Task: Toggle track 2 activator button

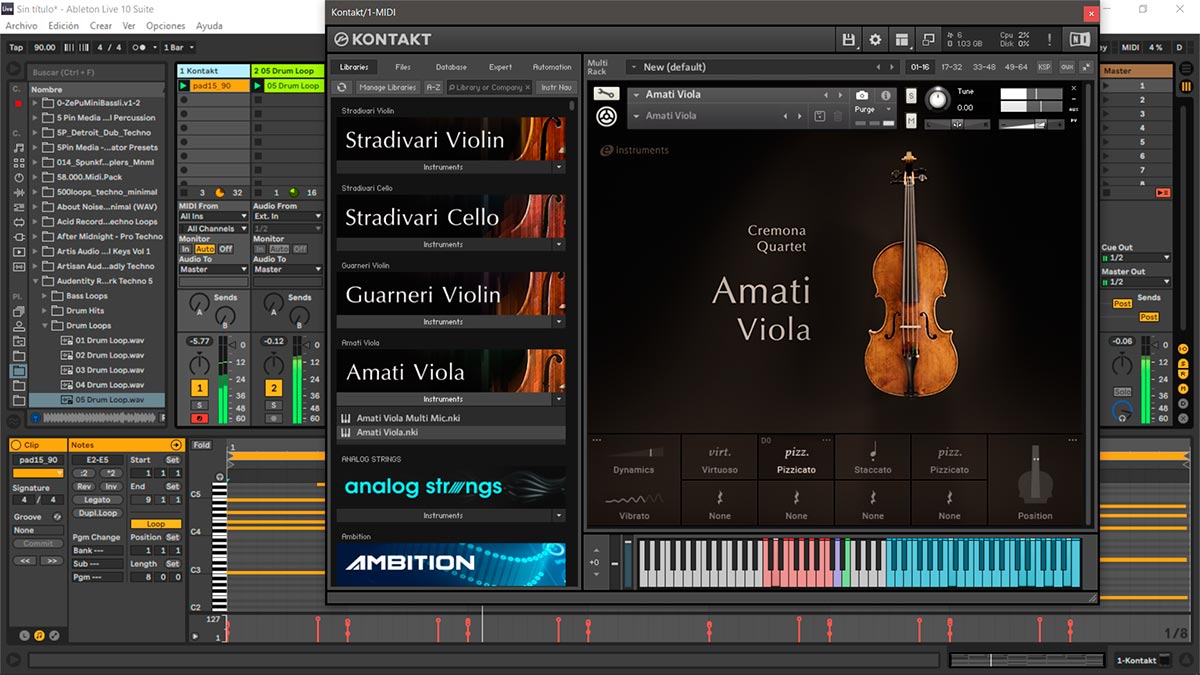Action: coord(274,388)
